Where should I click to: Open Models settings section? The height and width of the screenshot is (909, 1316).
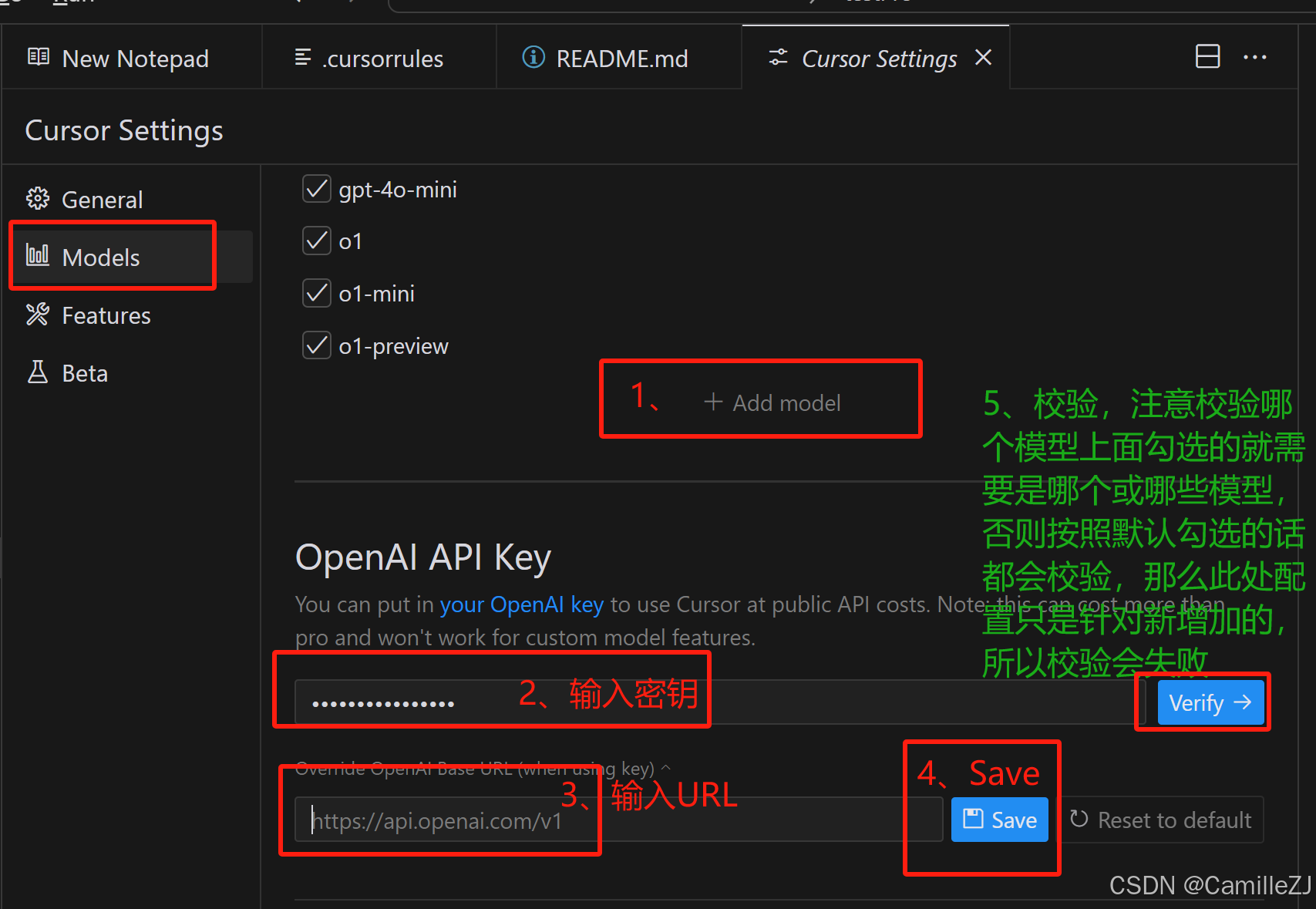(x=131, y=257)
